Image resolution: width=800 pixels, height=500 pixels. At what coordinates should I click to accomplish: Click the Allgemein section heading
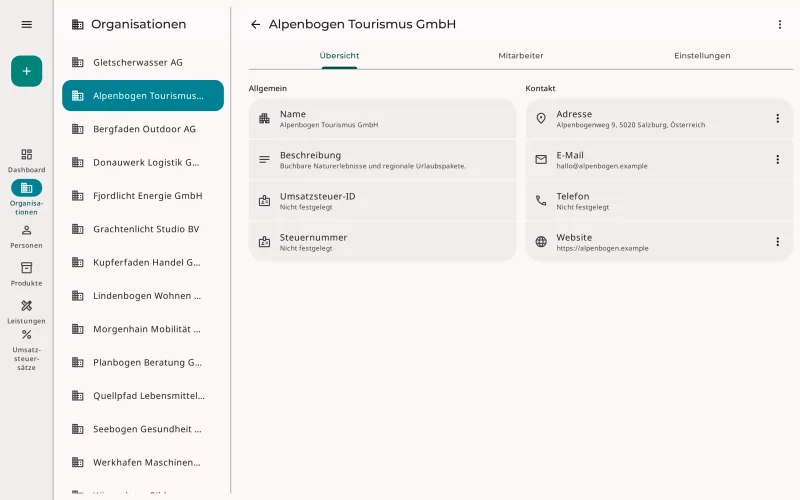(267, 88)
